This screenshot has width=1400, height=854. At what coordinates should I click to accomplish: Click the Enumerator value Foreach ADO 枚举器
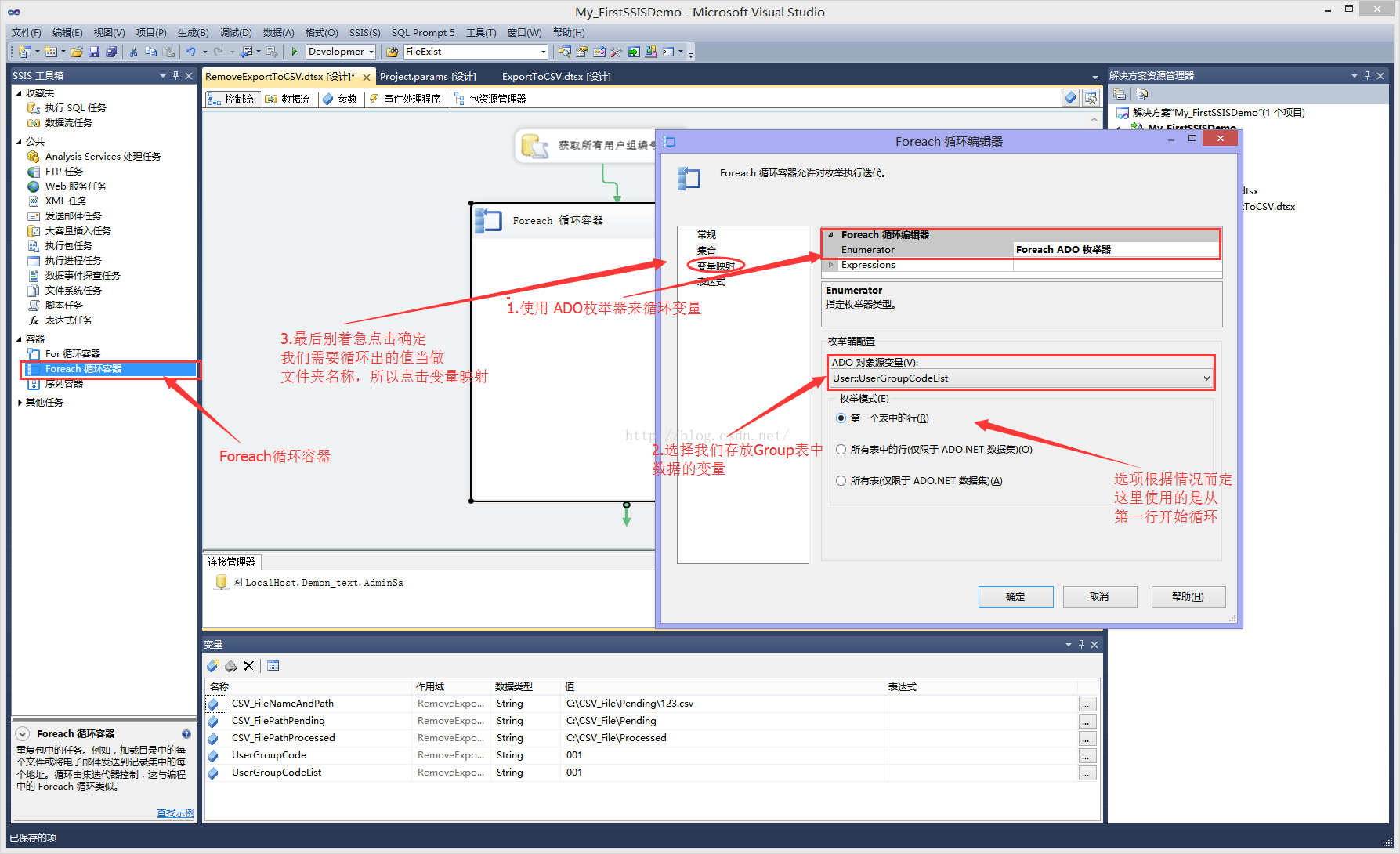(x=1116, y=250)
